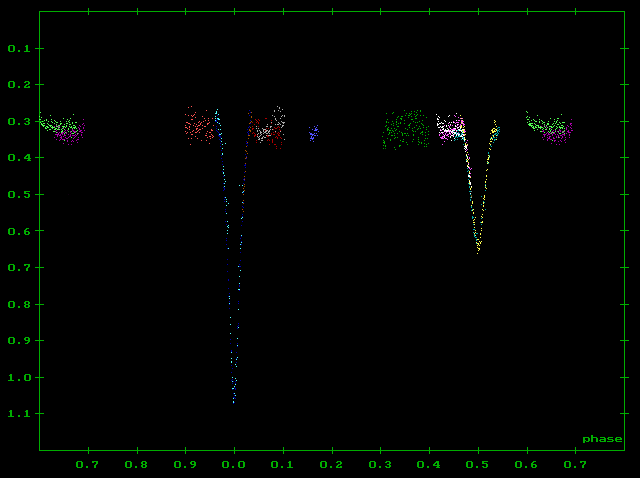Click the 1.1 label on the vertical axis
Screen dimensions: 640x478
19,413
